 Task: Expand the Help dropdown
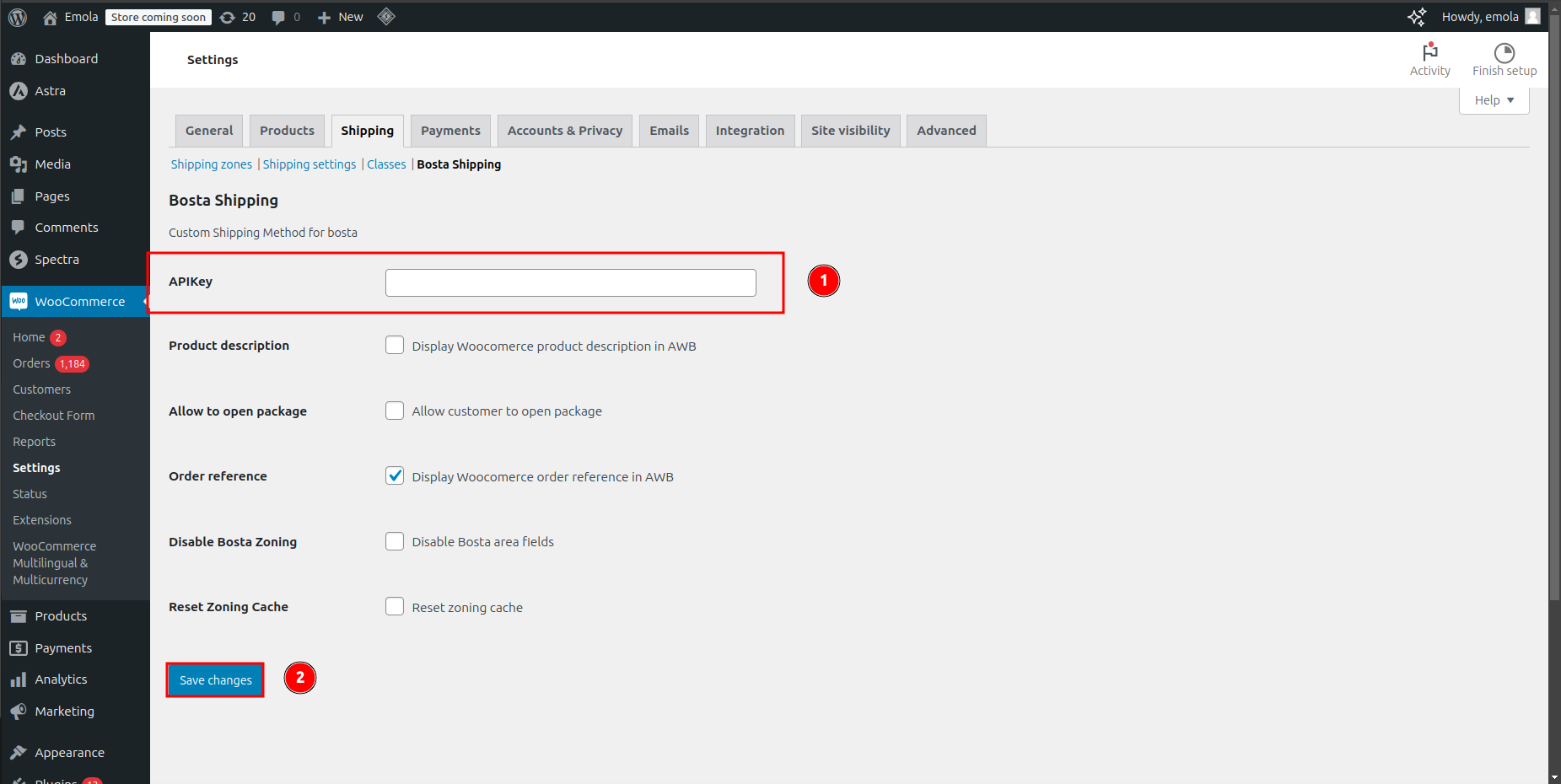click(1494, 100)
